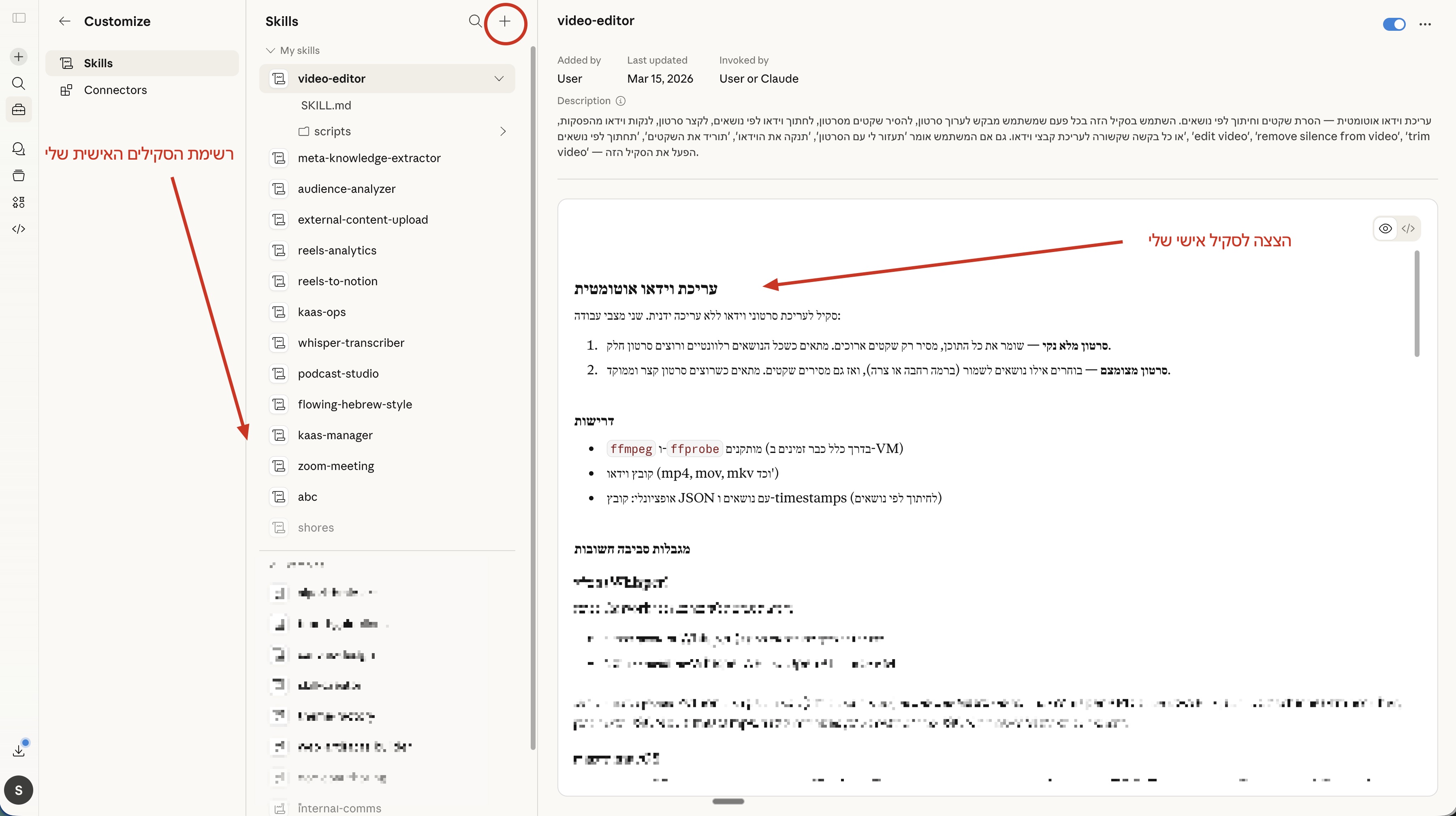The height and width of the screenshot is (816, 1456).
Task: Switch to raw source code view
Action: click(1408, 229)
